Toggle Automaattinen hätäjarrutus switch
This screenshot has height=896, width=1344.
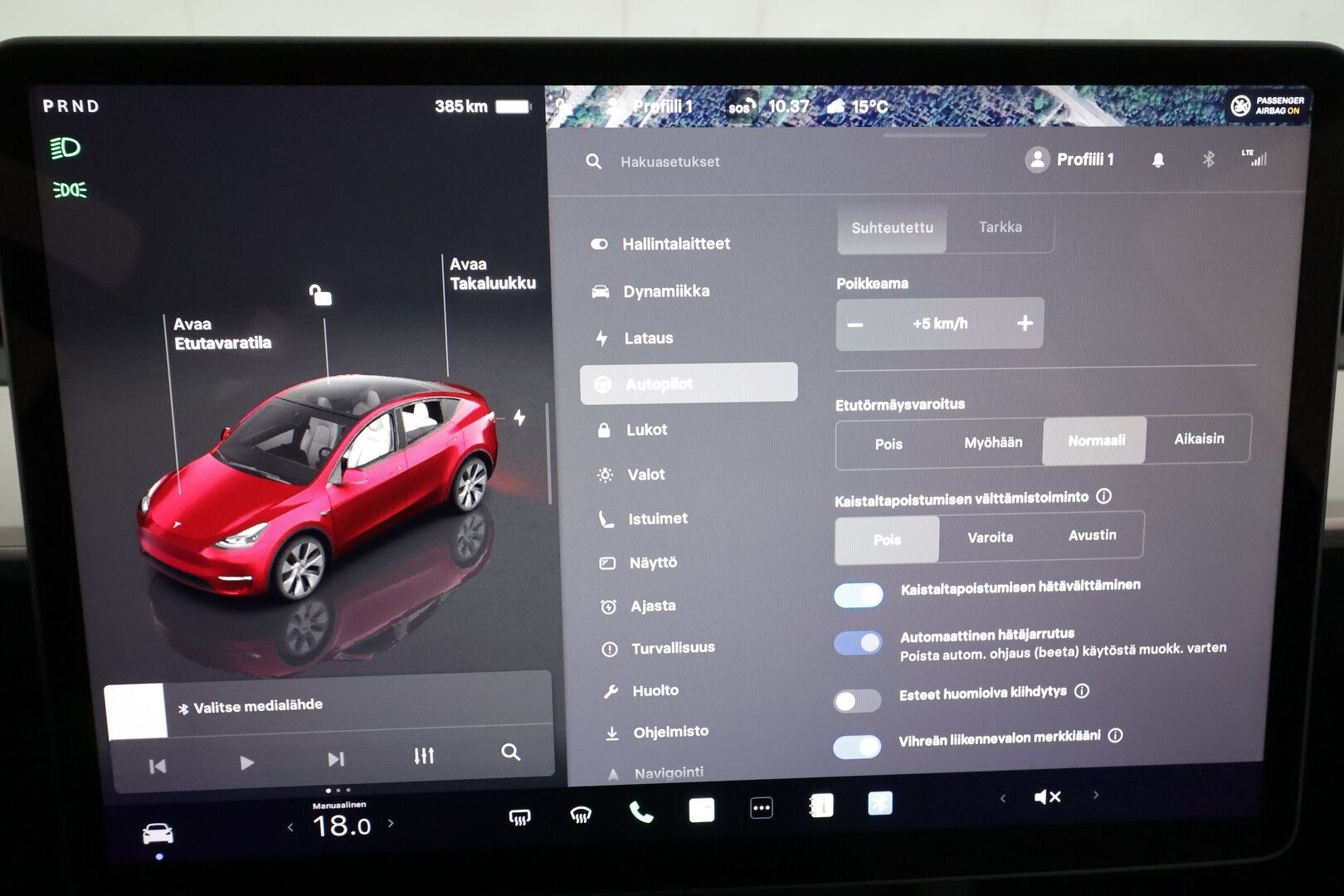pos(859,643)
